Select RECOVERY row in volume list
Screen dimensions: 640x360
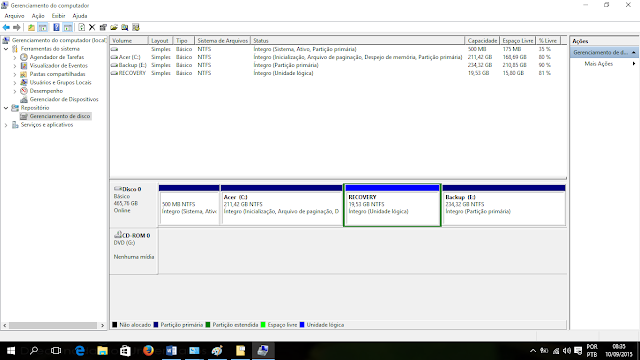(338, 73)
